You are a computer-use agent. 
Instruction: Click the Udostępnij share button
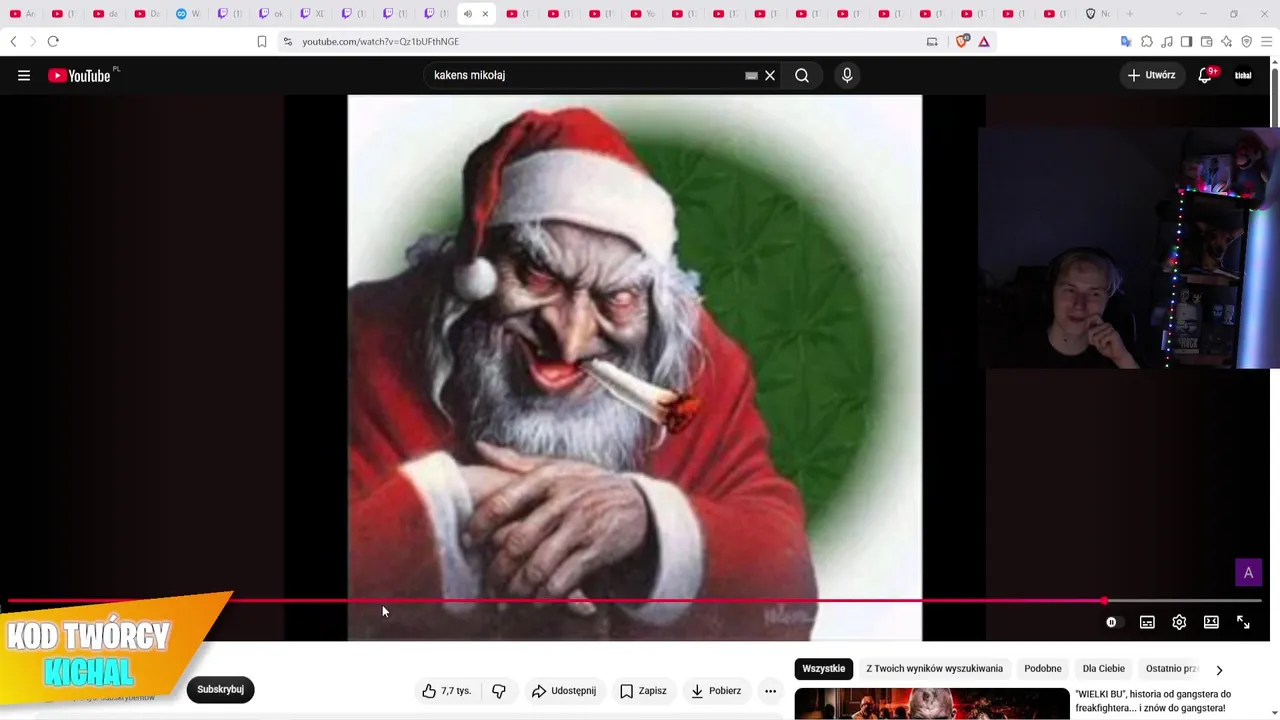[x=564, y=691]
